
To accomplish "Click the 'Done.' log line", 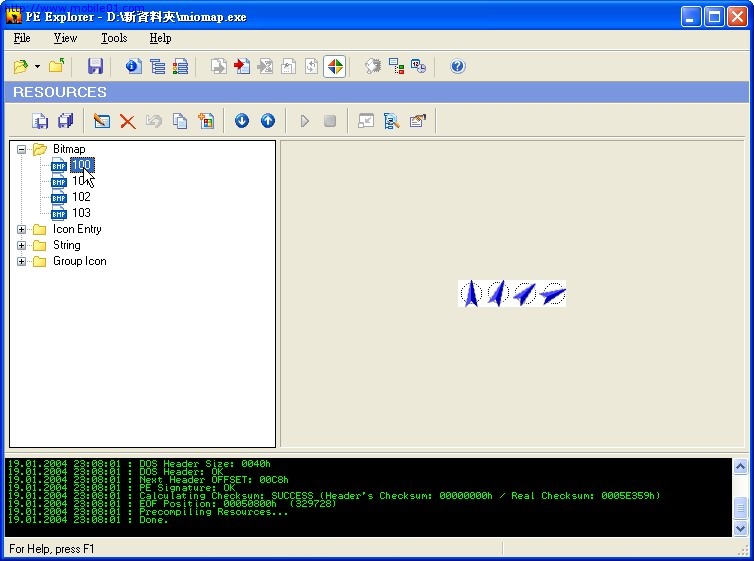I will [x=88, y=520].
